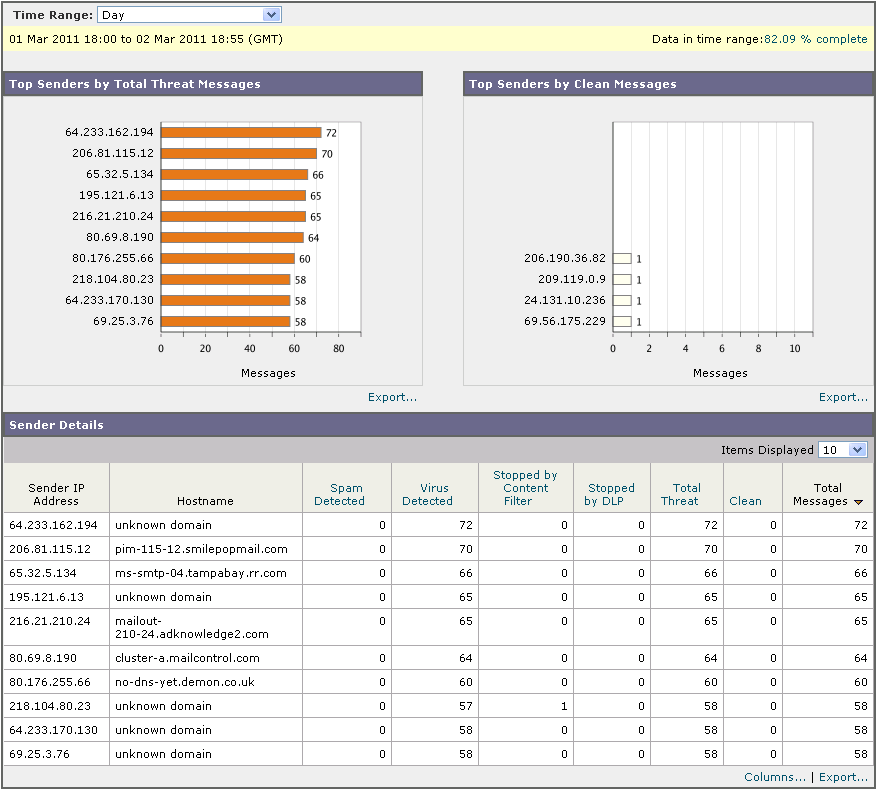Export the Sender Details table

pyautogui.click(x=843, y=777)
